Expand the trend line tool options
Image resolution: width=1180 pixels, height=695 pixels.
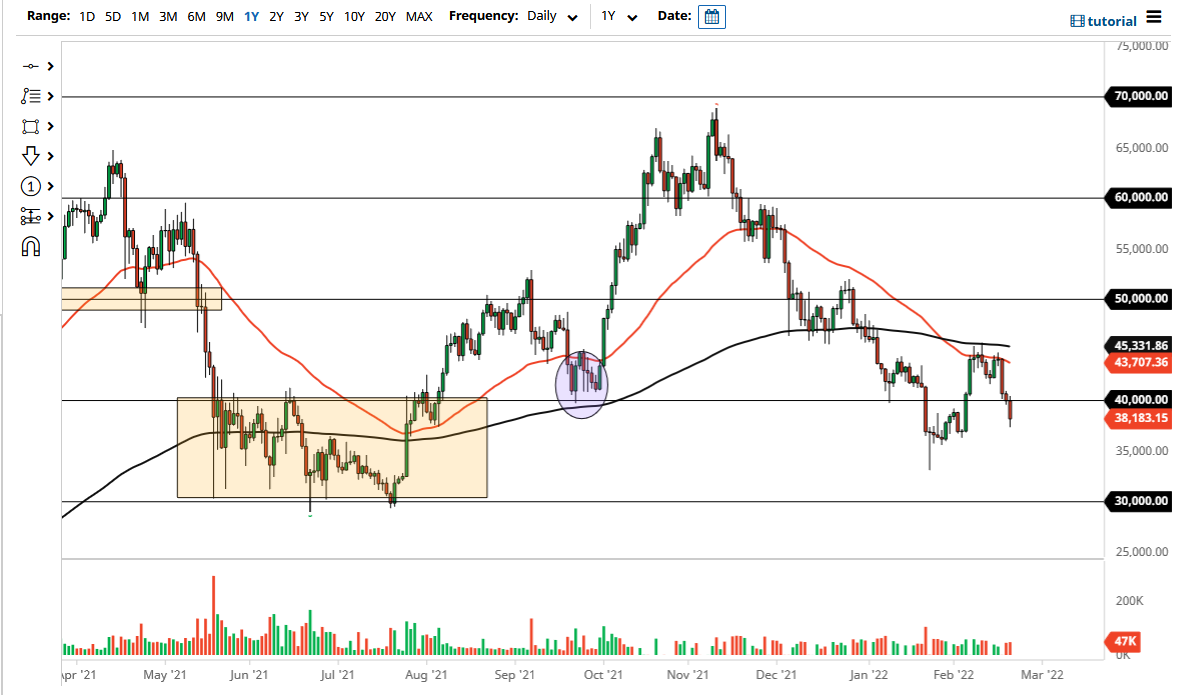click(48, 66)
